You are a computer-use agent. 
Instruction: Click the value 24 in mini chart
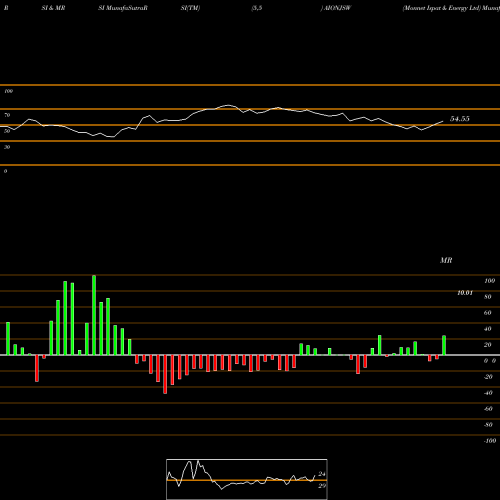[322, 474]
